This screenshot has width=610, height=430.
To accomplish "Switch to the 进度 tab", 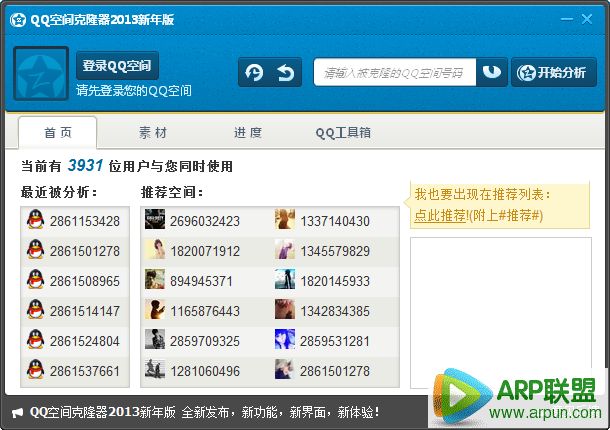I will click(x=248, y=133).
